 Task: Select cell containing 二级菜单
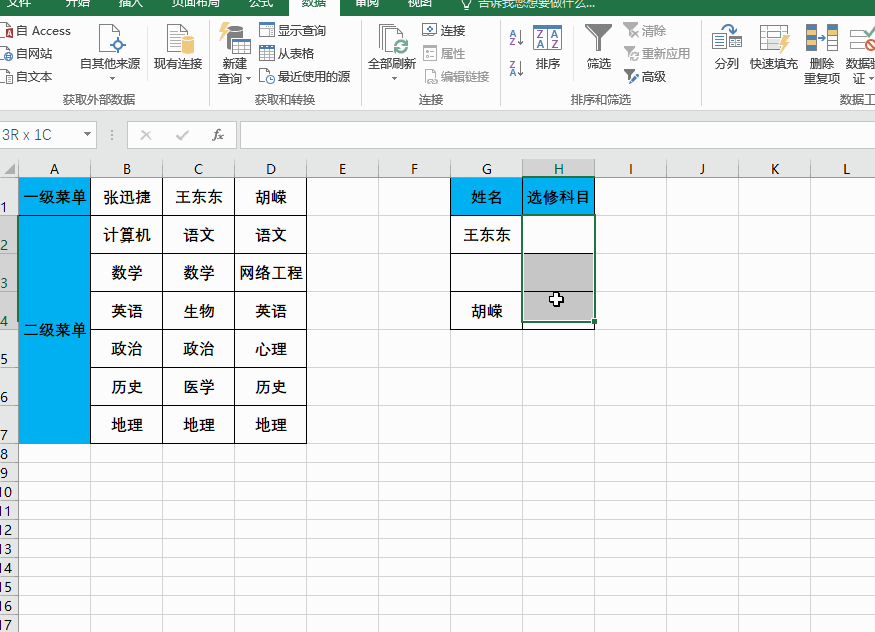[x=54, y=330]
